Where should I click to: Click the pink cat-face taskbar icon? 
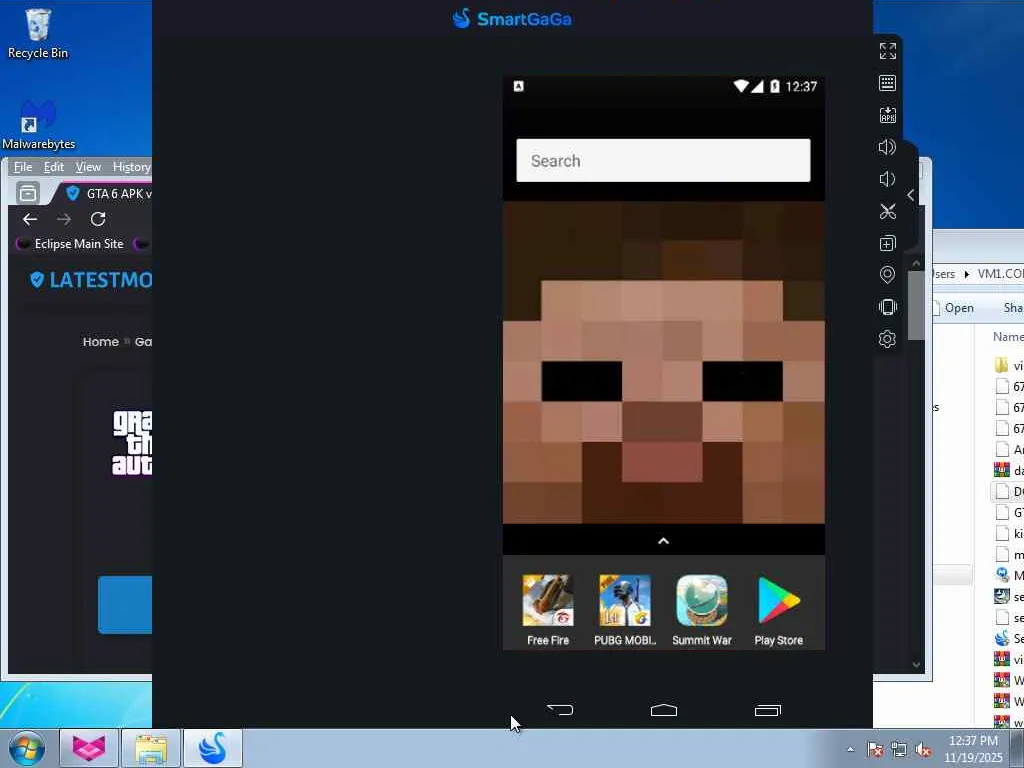tap(89, 748)
